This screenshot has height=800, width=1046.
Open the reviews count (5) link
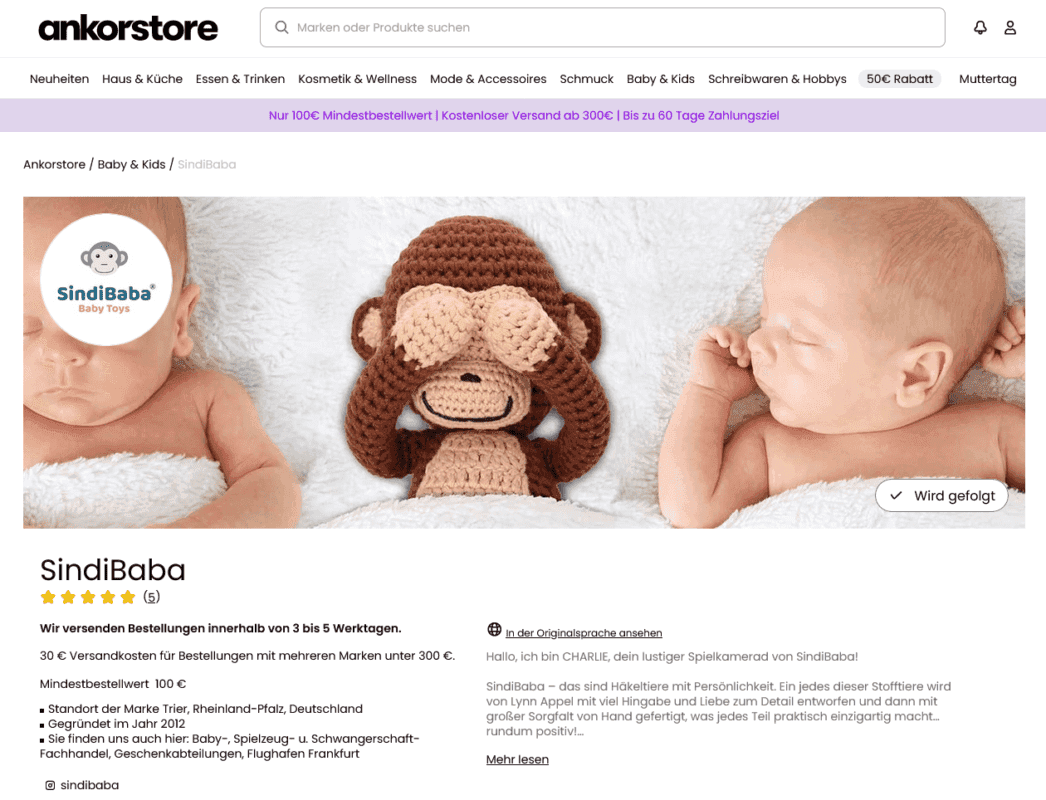(x=151, y=597)
